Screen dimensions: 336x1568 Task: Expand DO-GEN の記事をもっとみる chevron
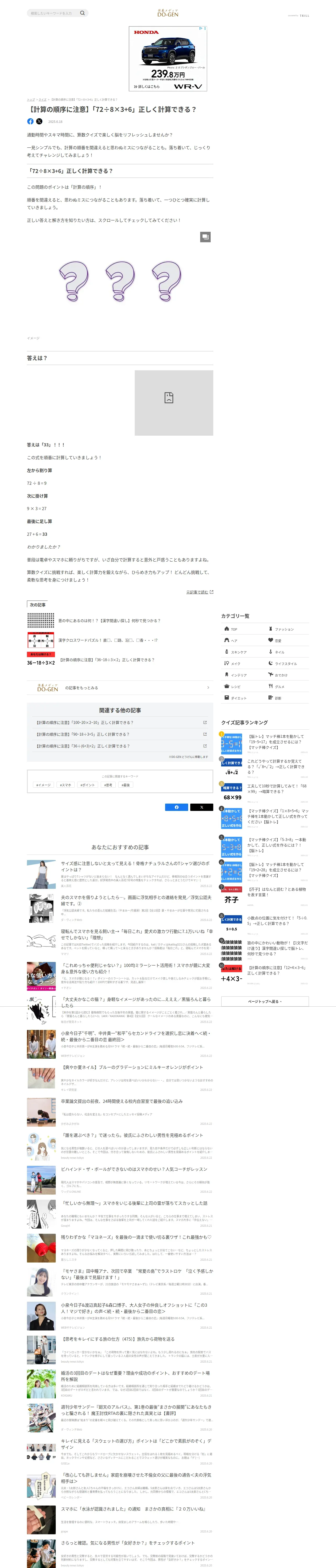[208, 688]
